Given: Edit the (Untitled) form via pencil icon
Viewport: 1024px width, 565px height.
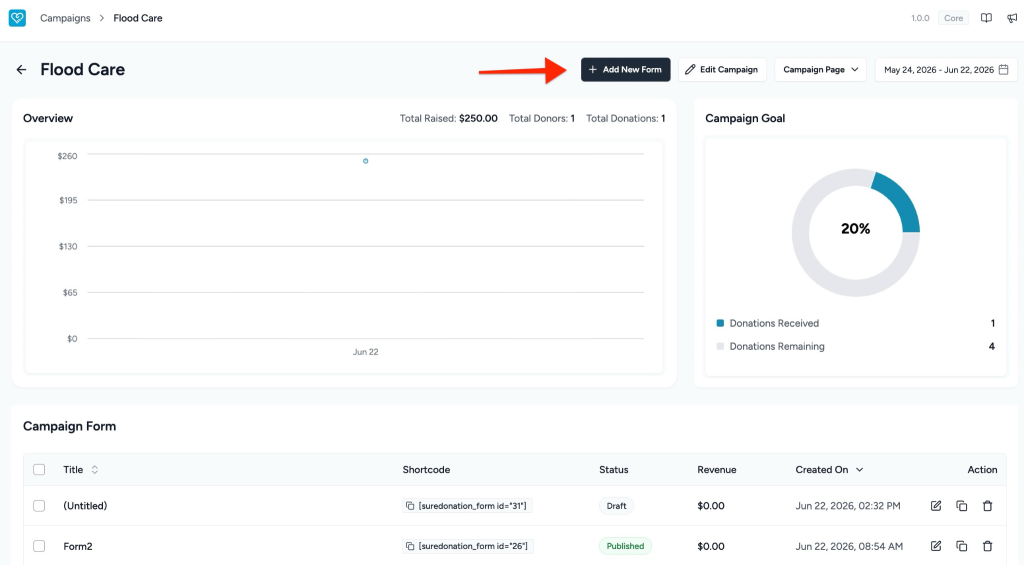Looking at the screenshot, I should coord(936,506).
